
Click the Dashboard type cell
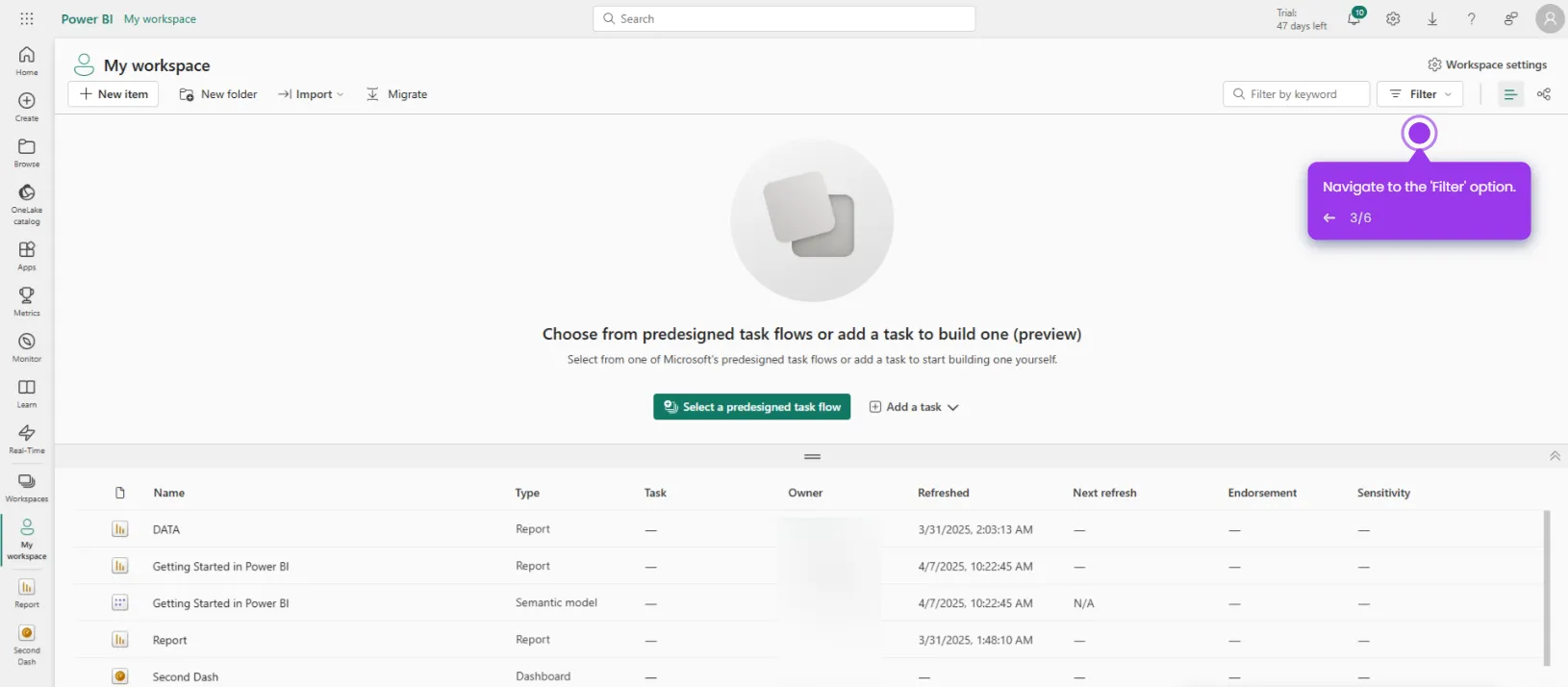pyautogui.click(x=543, y=676)
